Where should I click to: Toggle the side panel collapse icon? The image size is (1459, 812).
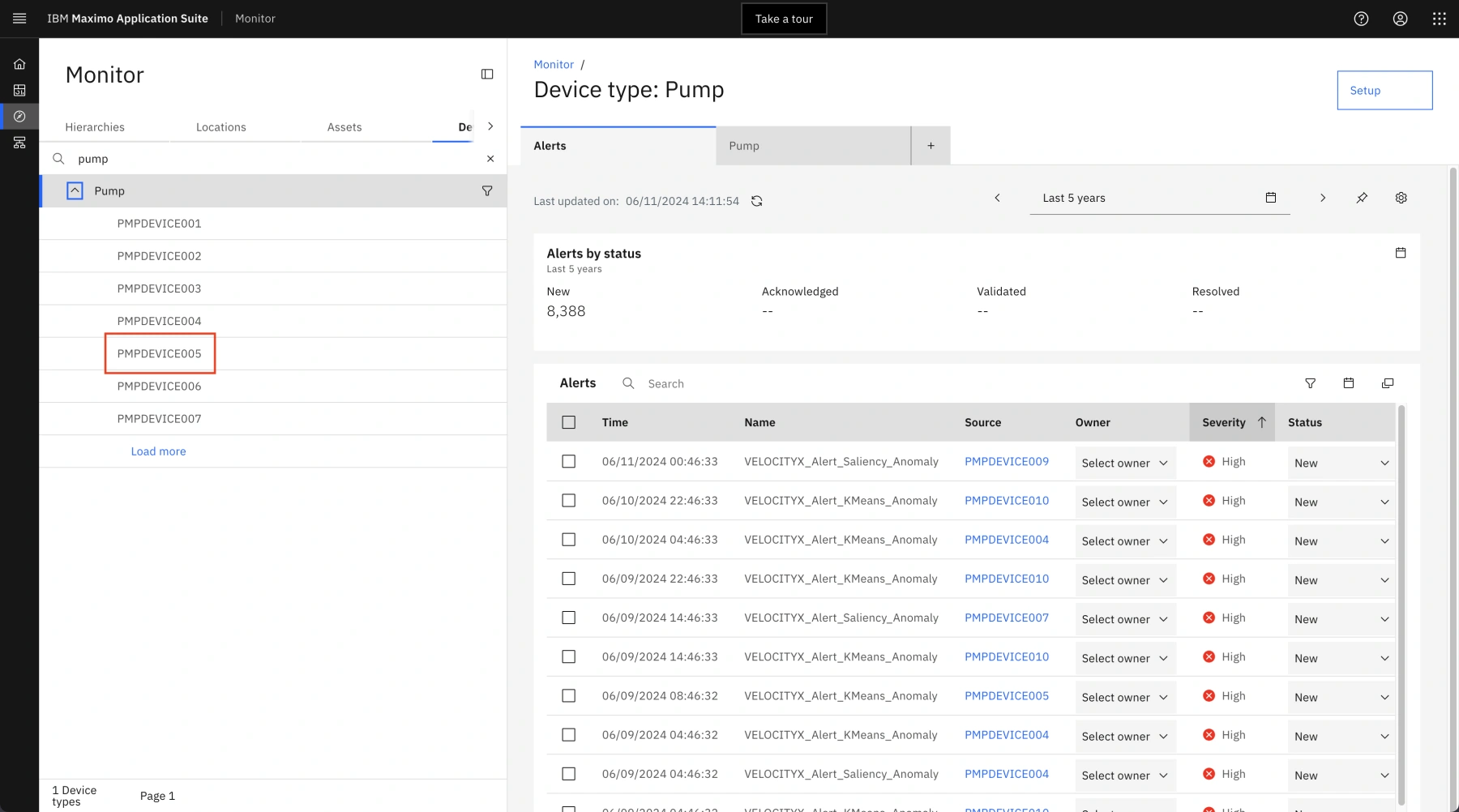tap(487, 75)
